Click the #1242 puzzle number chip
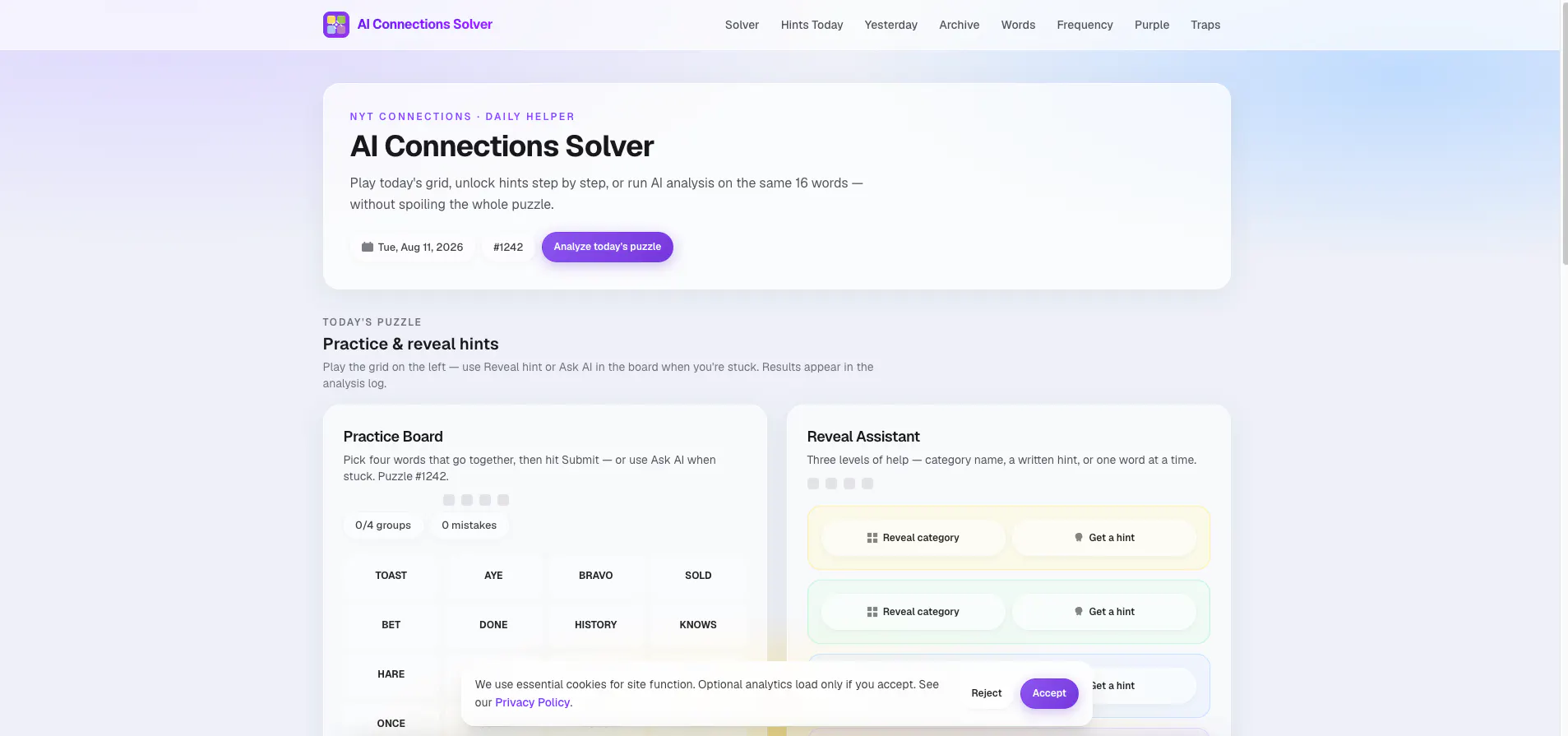The width and height of the screenshot is (1568, 736). pos(508,247)
